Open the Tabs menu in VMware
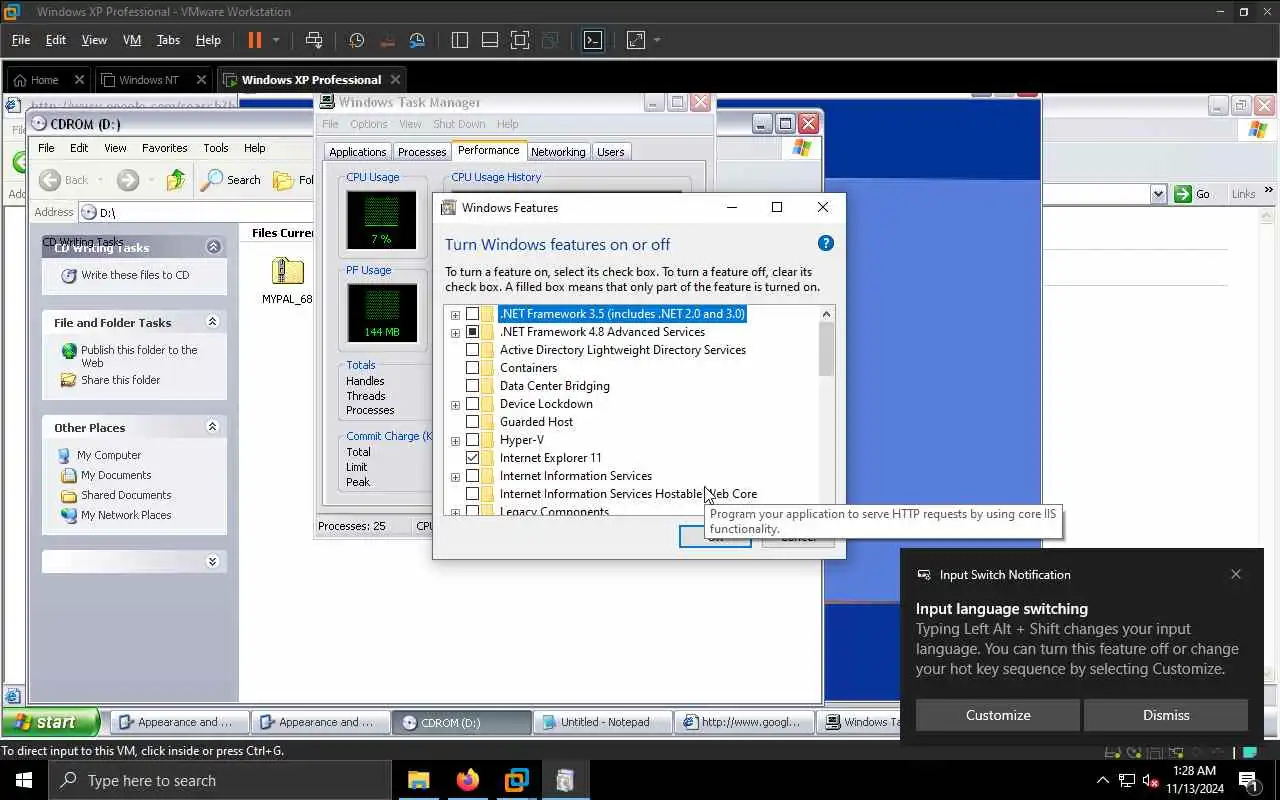The image size is (1280, 800). point(168,40)
